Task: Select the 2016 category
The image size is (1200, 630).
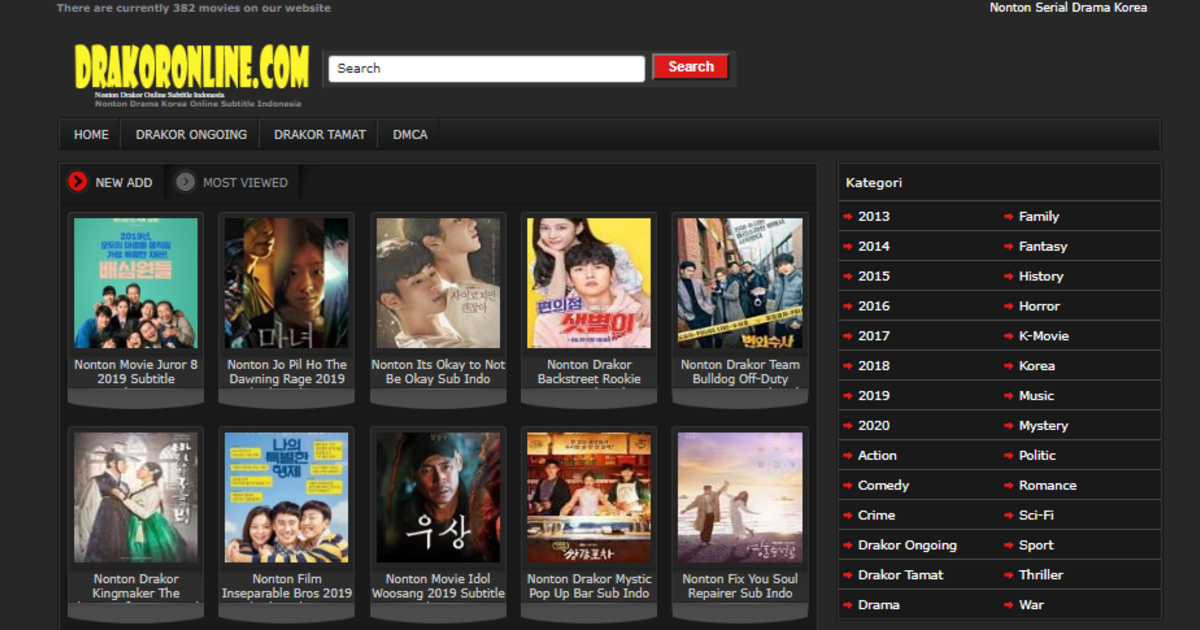Action: tap(873, 306)
